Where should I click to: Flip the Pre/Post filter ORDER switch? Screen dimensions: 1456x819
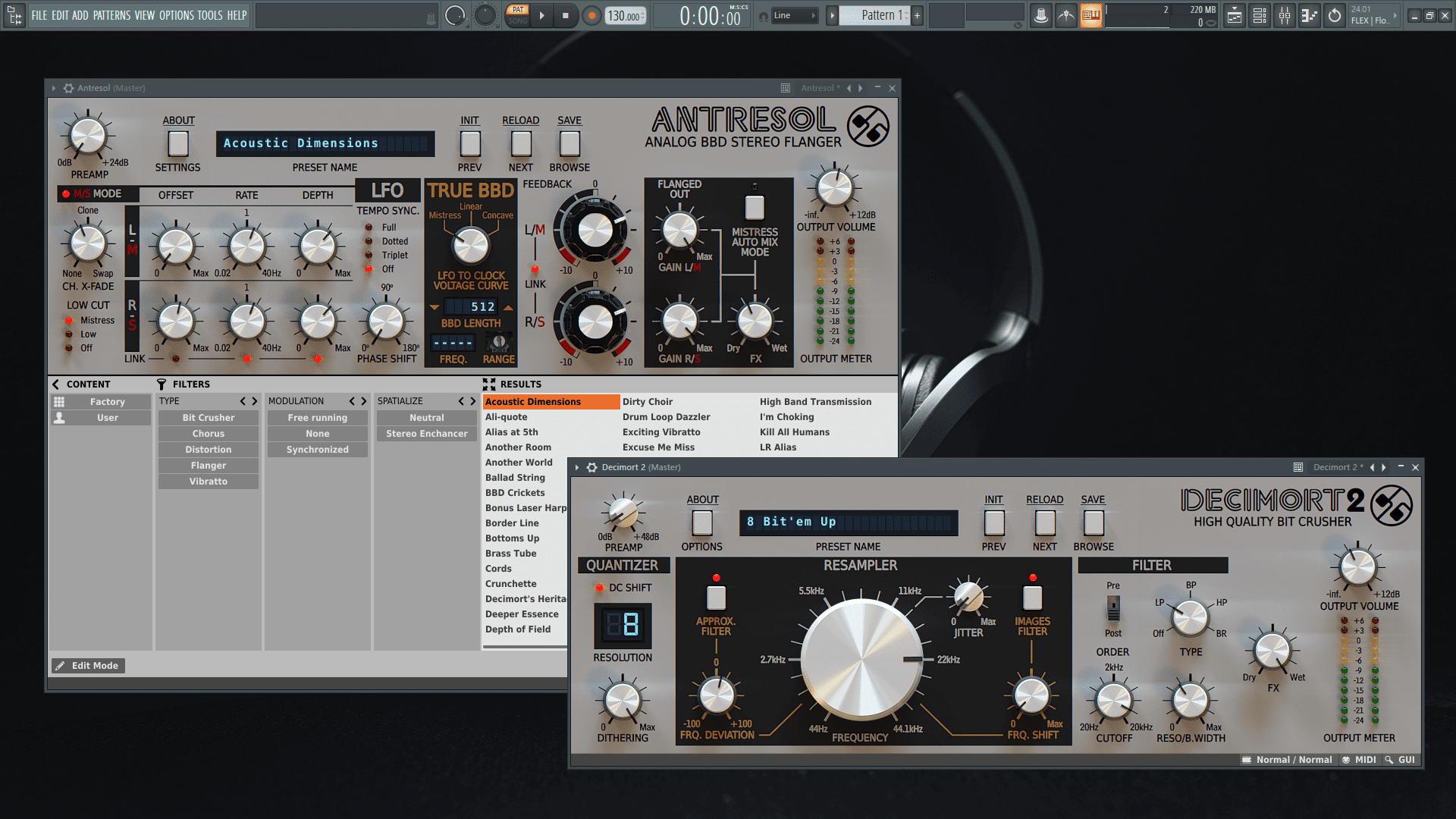[x=1112, y=608]
